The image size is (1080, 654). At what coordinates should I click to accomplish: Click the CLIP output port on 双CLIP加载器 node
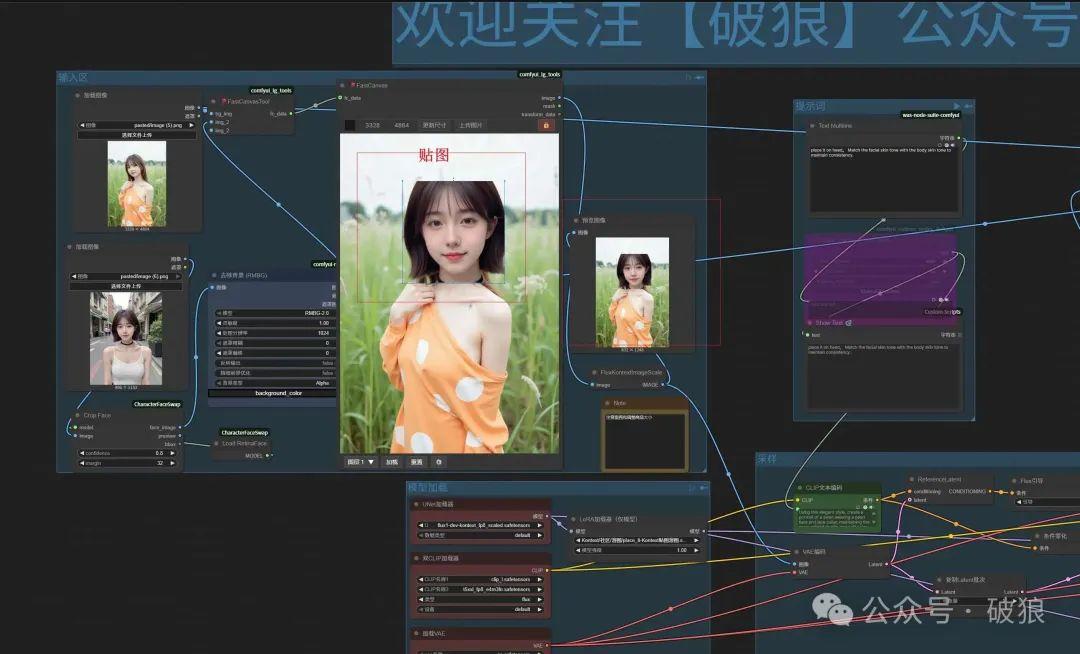point(547,569)
